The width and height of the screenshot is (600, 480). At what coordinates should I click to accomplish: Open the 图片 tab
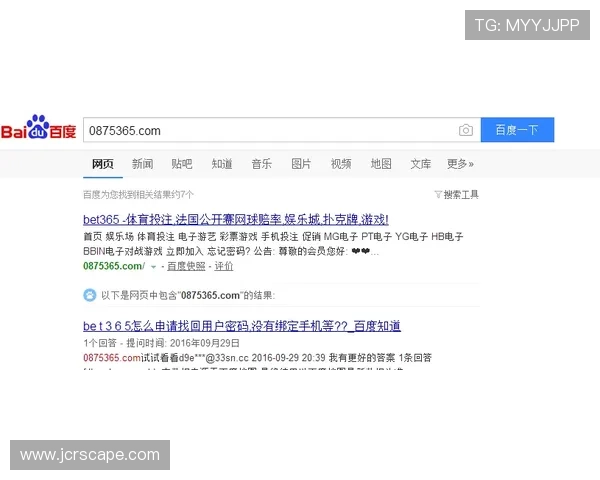click(x=301, y=164)
